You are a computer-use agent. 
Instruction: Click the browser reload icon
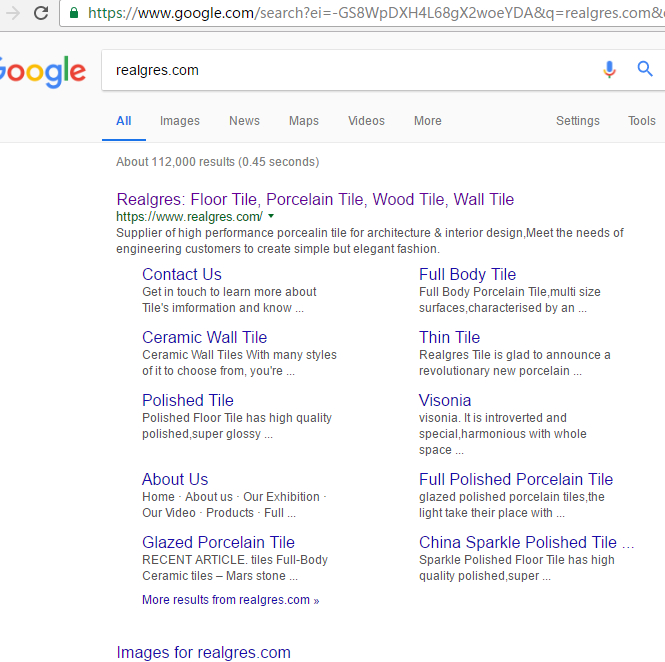click(41, 13)
